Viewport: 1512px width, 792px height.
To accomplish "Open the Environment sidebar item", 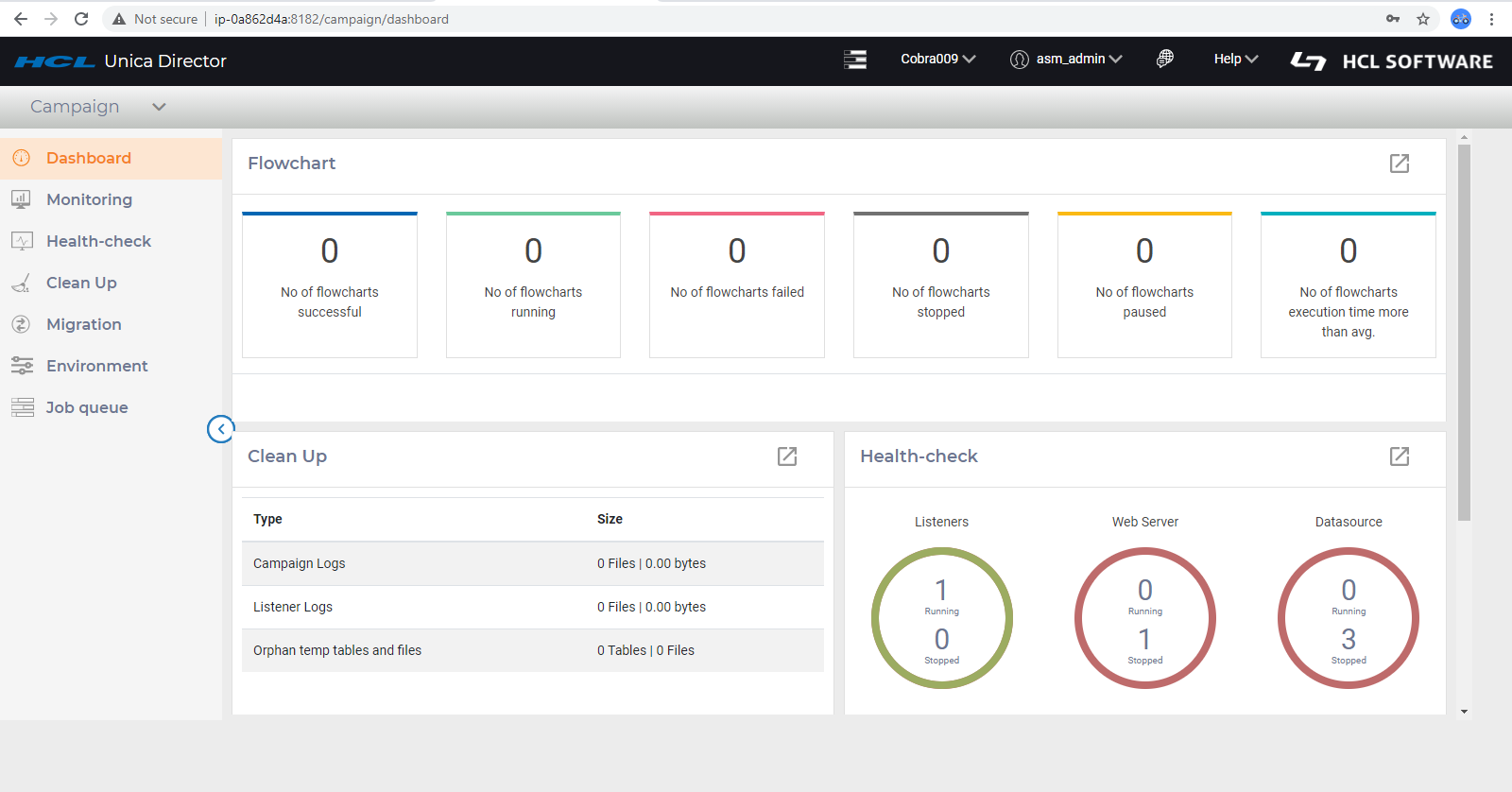I will pyautogui.click(x=96, y=366).
